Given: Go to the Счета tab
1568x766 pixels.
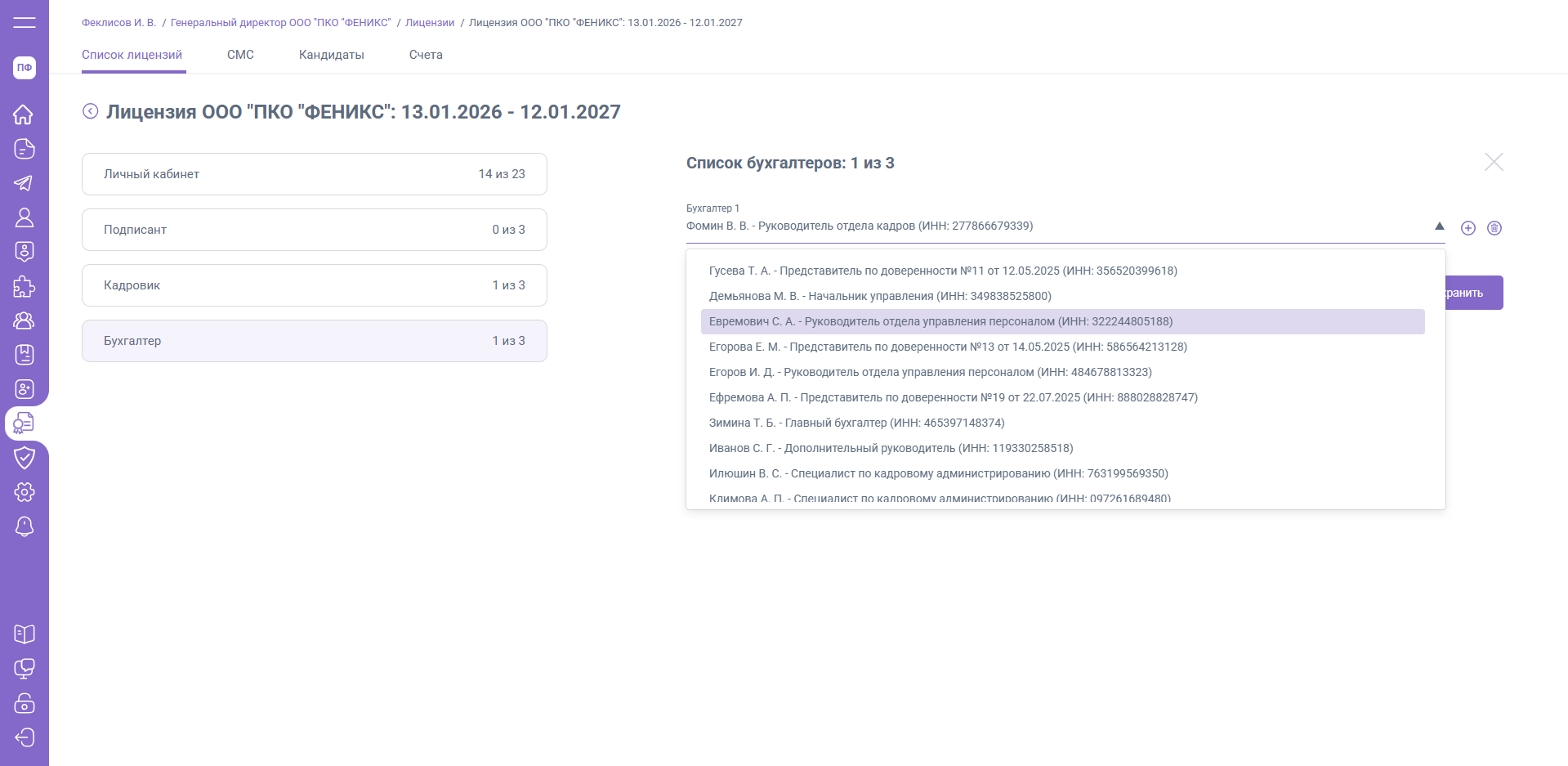Looking at the screenshot, I should click(x=426, y=55).
